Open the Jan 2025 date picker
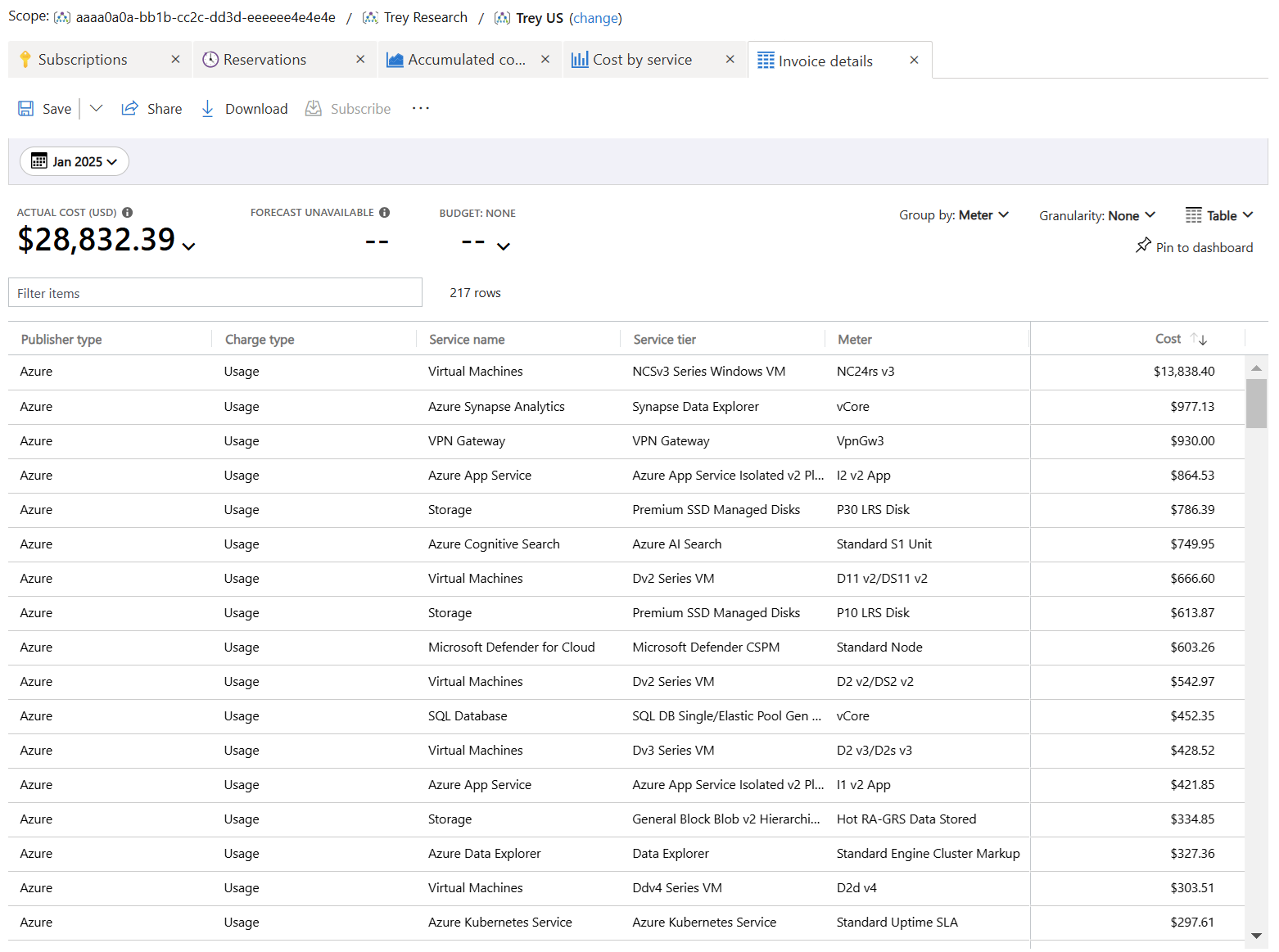The width and height of the screenshot is (1279, 952). [x=75, y=162]
